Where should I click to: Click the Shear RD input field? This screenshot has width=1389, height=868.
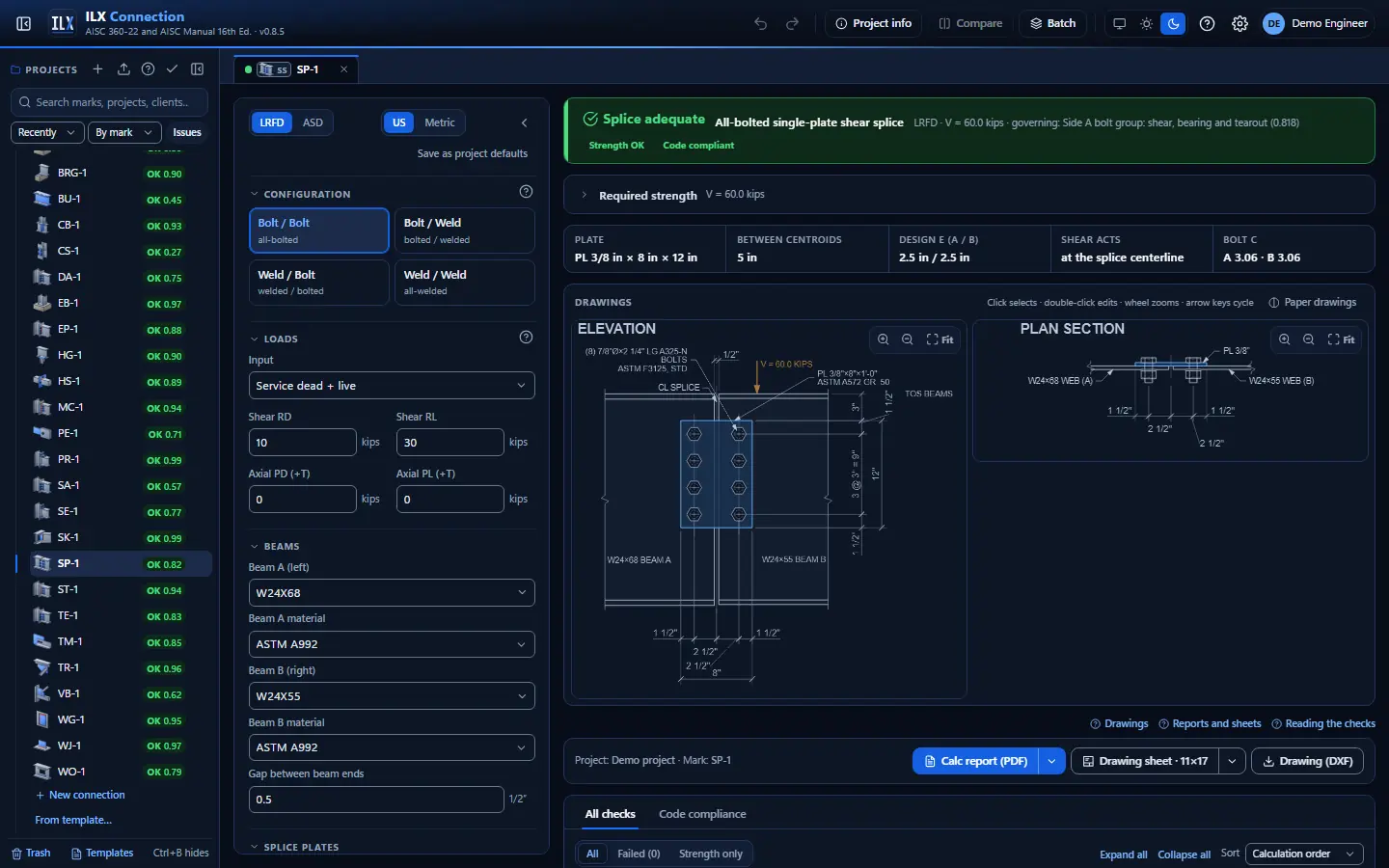pyautogui.click(x=303, y=443)
